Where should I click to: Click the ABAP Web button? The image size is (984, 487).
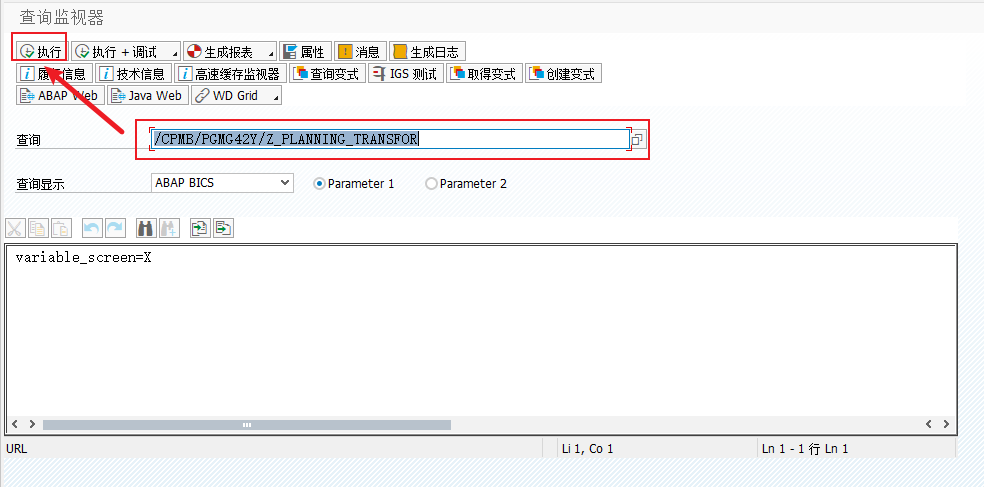coord(60,95)
